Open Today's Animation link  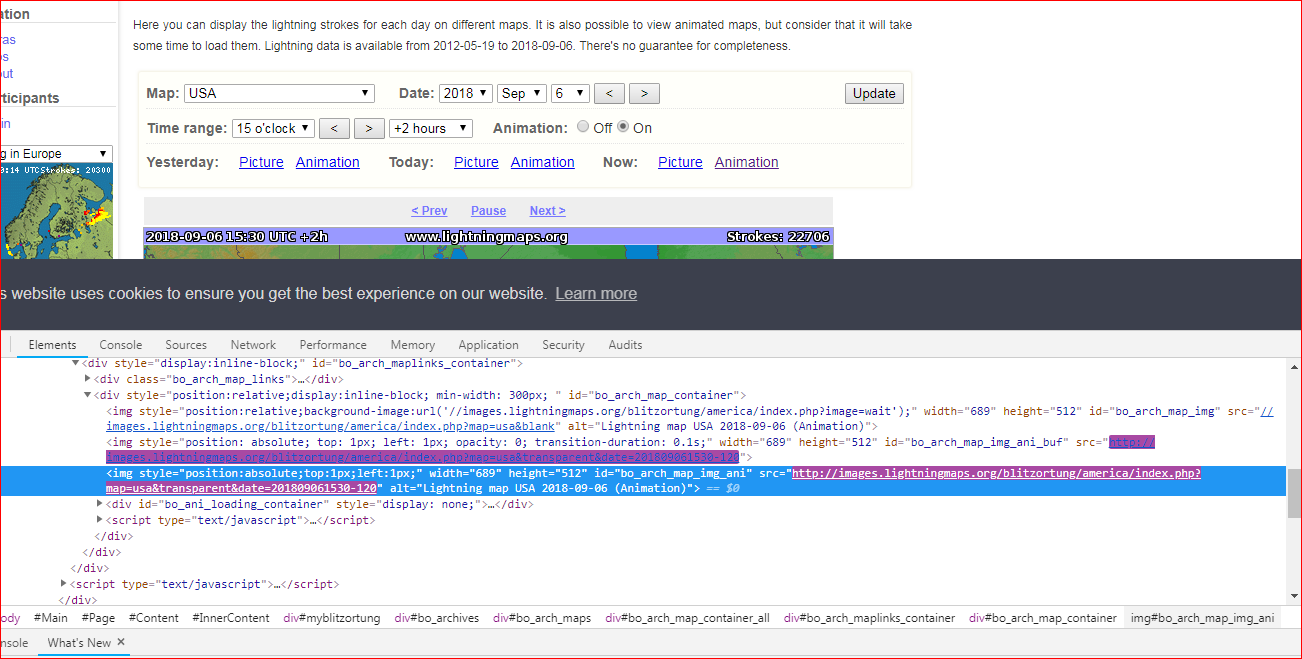click(x=543, y=162)
